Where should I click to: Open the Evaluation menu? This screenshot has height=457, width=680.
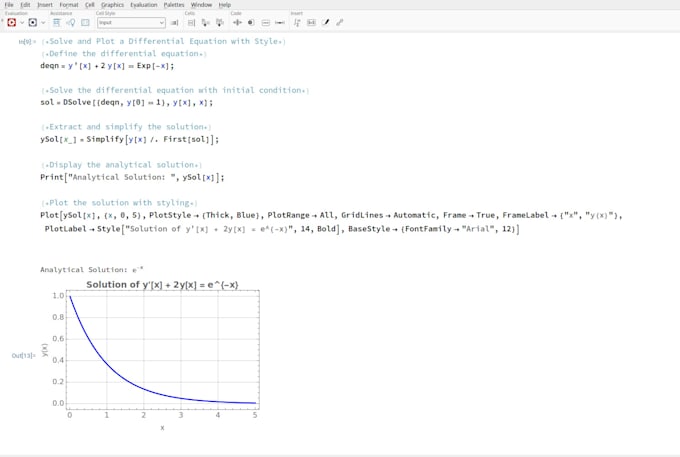pos(144,5)
